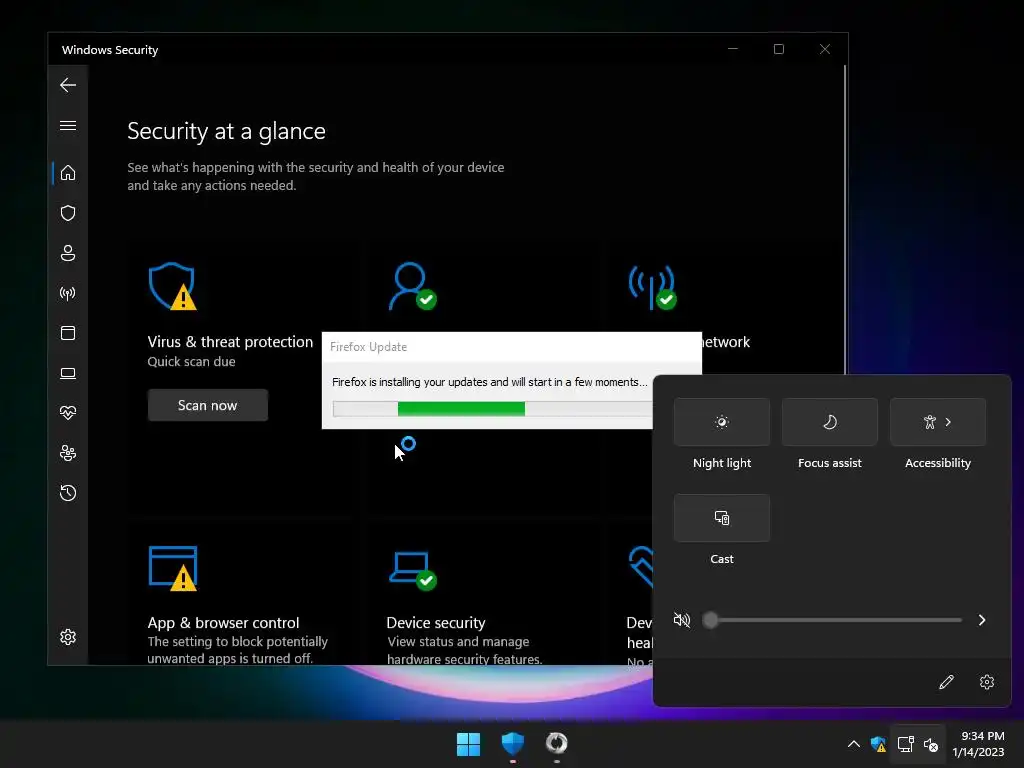Open Account protection person icon in sidebar
1024x768 pixels.
pyautogui.click(x=68, y=253)
